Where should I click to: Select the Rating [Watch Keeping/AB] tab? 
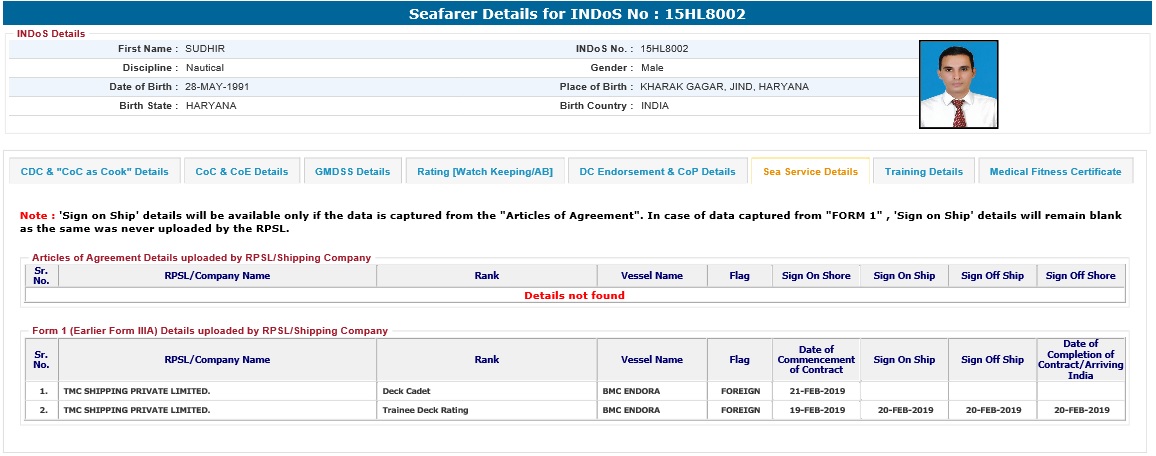click(485, 171)
